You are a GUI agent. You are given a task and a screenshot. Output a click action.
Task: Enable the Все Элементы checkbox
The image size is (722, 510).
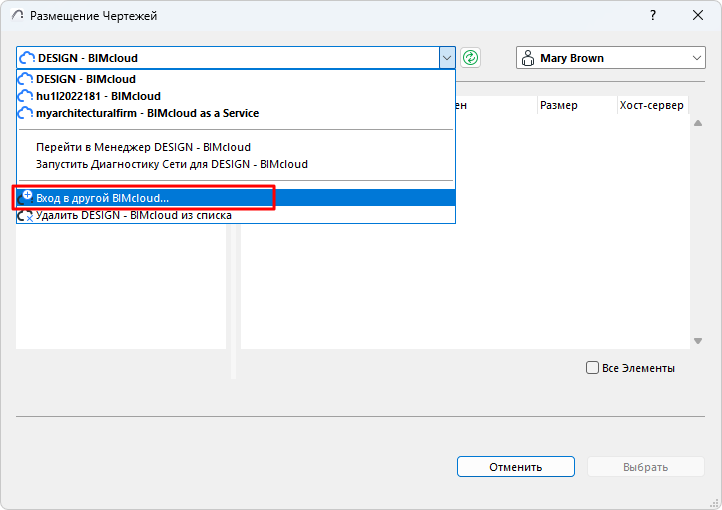(592, 368)
